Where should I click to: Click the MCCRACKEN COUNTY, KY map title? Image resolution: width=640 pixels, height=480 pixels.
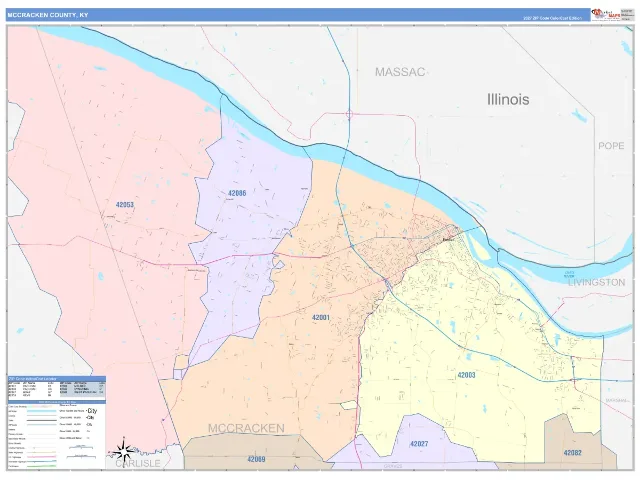[48, 15]
